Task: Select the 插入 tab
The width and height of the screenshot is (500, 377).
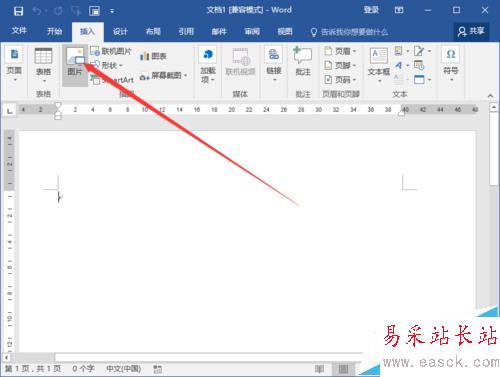Action: point(87,31)
